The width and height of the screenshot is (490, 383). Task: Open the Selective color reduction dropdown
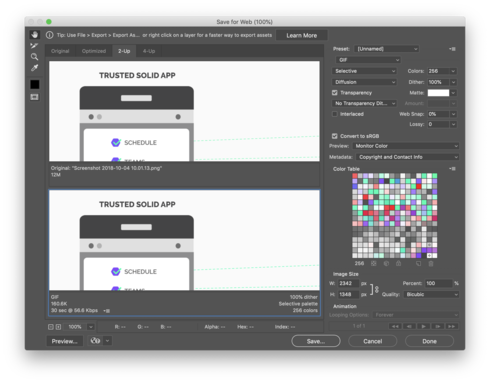364,71
